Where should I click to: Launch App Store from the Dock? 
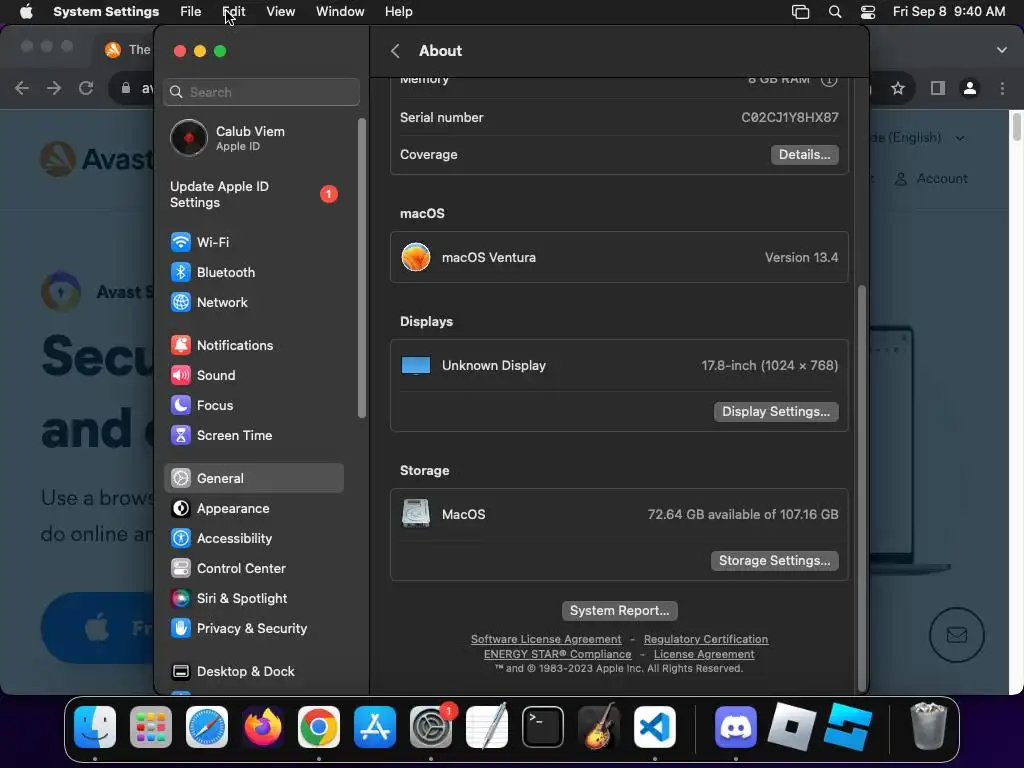375,727
